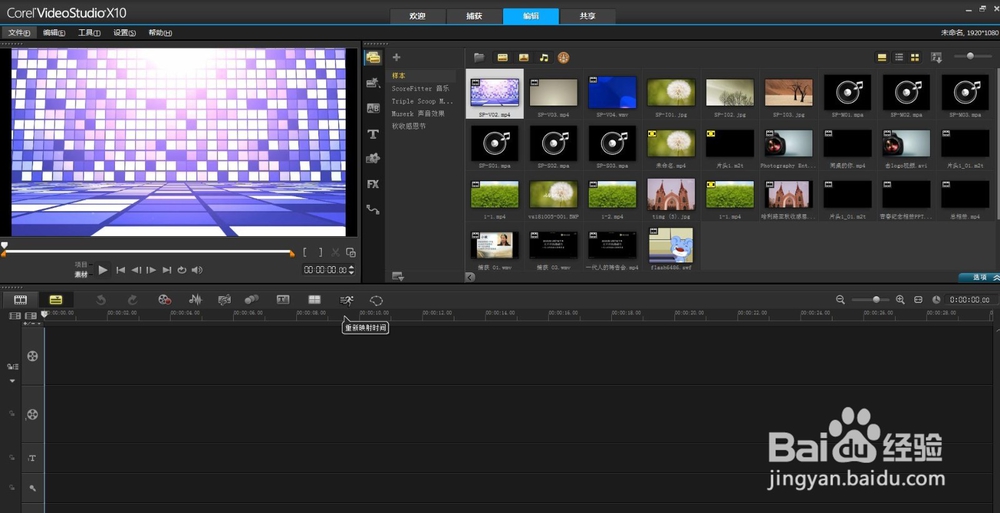
Task: Fit project in timeline window
Action: pos(918,299)
